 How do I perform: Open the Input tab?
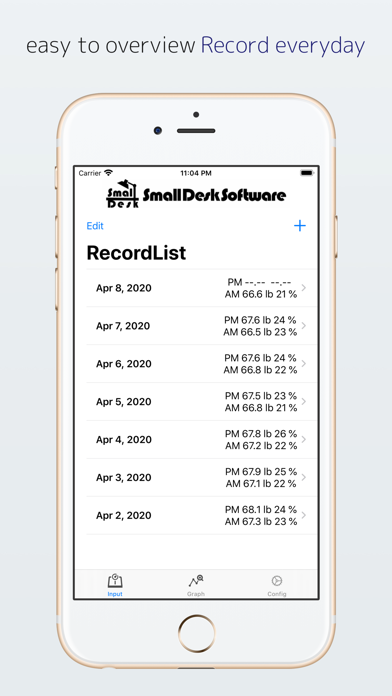click(x=115, y=585)
